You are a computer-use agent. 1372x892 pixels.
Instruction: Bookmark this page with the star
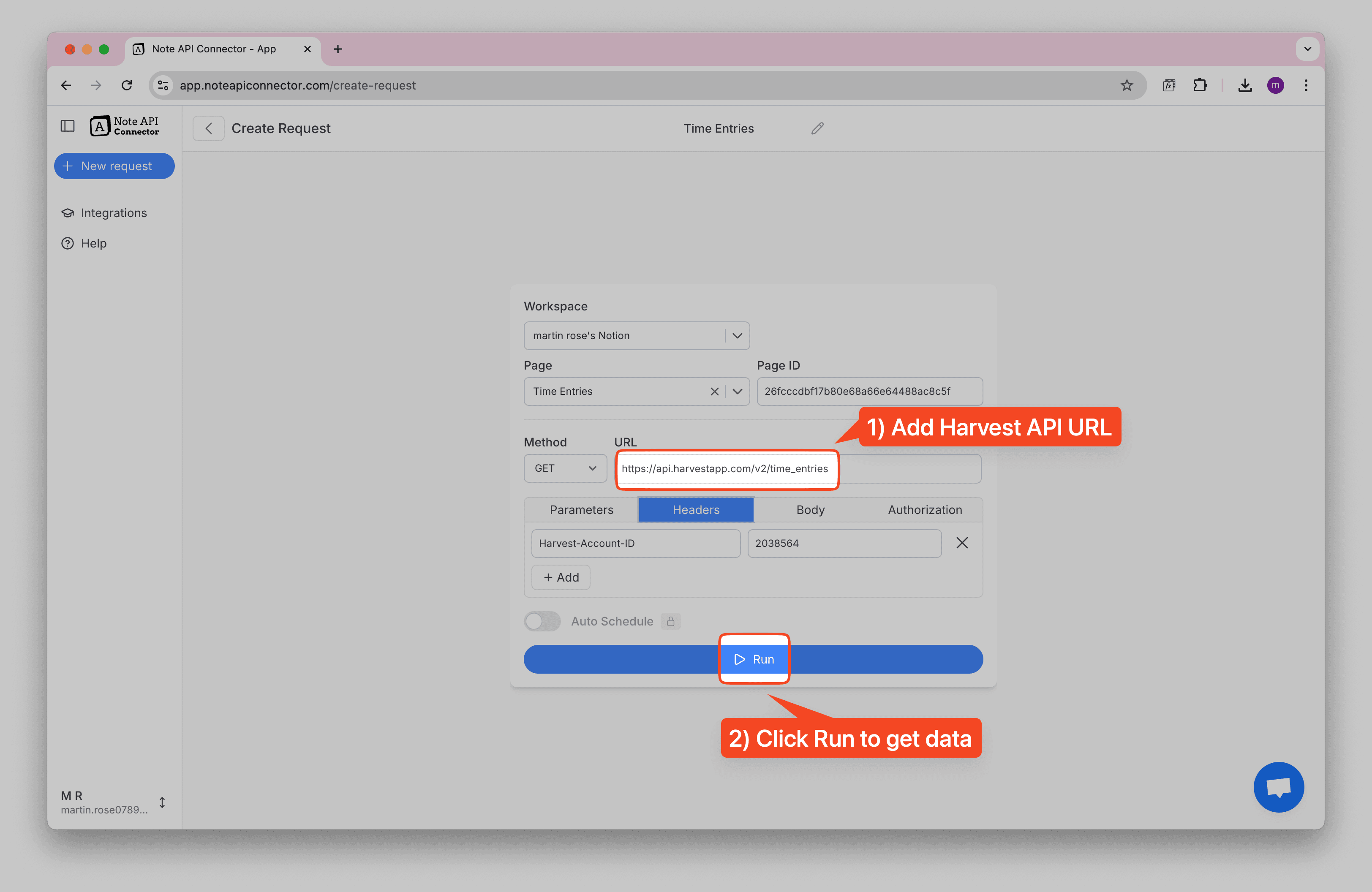1127,85
